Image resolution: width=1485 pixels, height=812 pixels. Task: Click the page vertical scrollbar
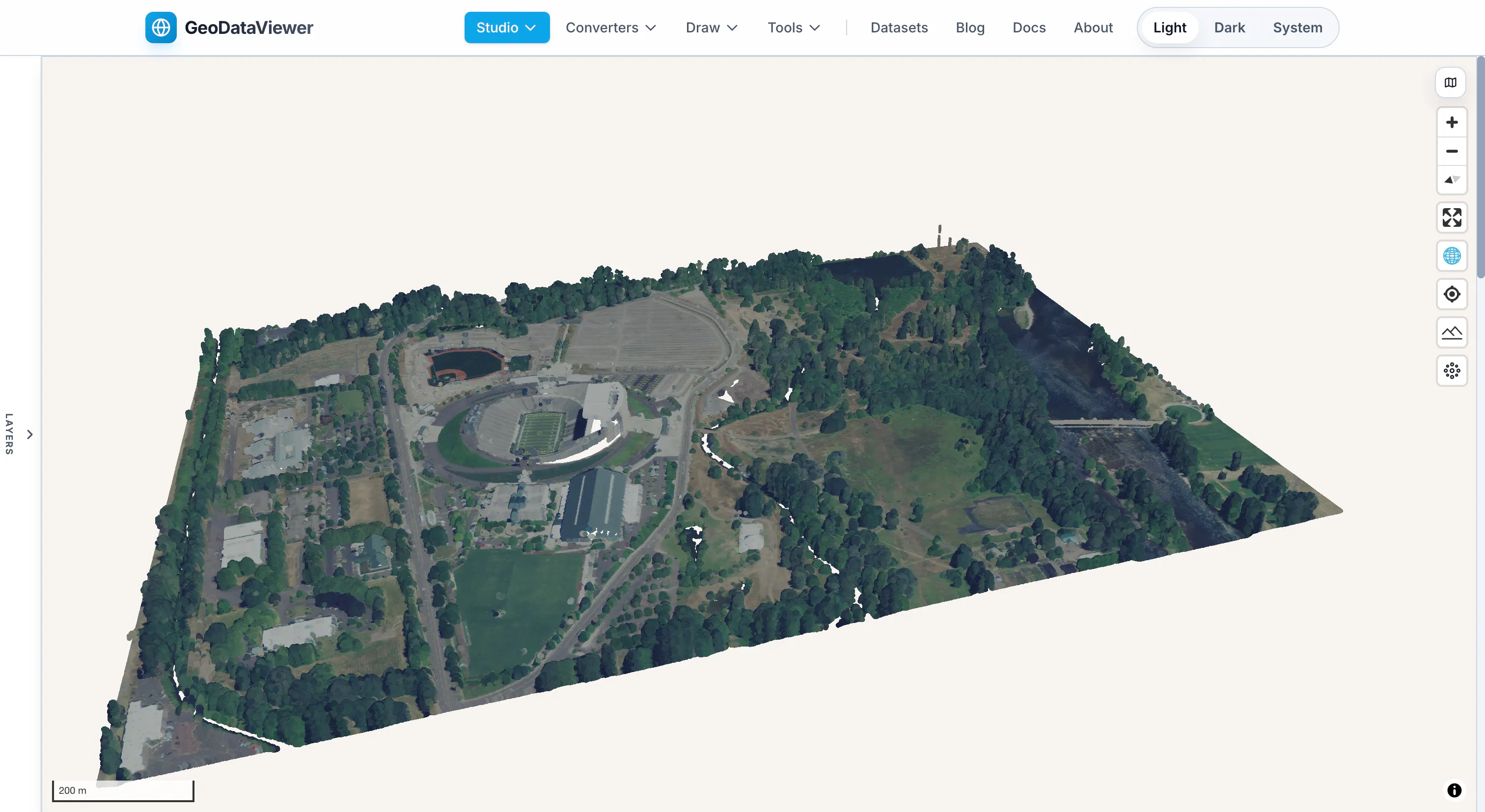click(x=1481, y=167)
